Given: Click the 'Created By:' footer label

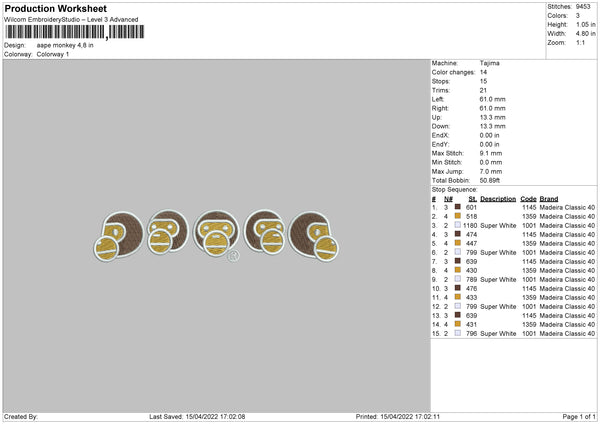Looking at the screenshot, I should [x=21, y=417].
